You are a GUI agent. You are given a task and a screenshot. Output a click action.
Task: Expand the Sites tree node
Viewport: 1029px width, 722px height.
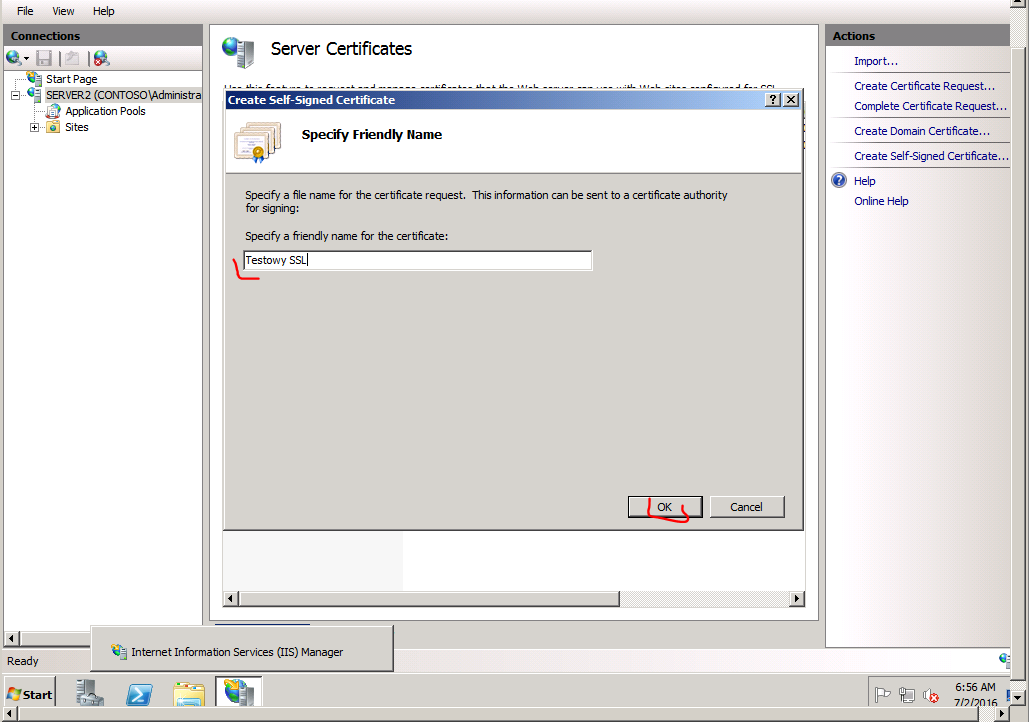34,127
